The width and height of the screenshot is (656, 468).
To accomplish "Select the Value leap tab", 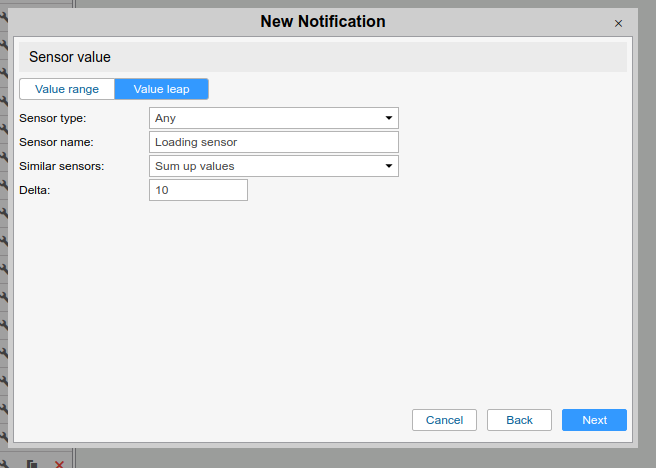I will [x=161, y=89].
